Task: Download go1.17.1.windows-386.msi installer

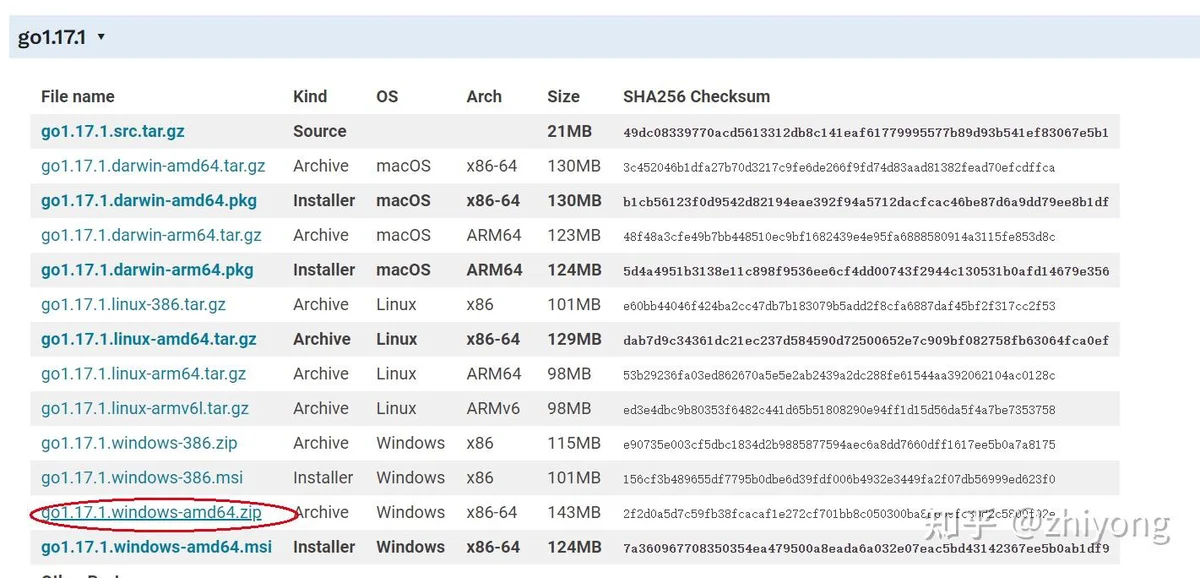Action: tap(142, 478)
